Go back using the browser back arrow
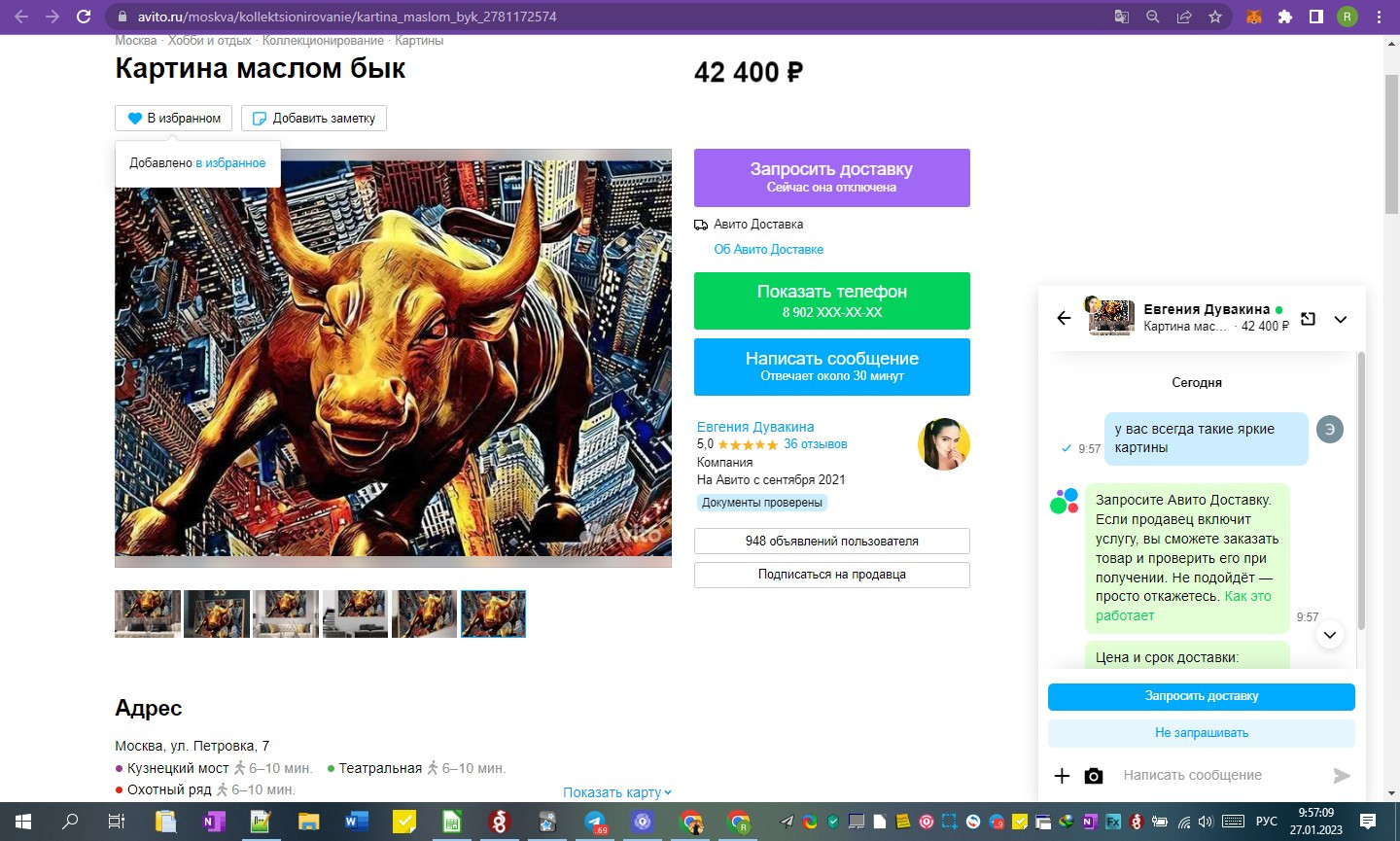Screen dimensions: 1400x841 (x=21, y=17)
